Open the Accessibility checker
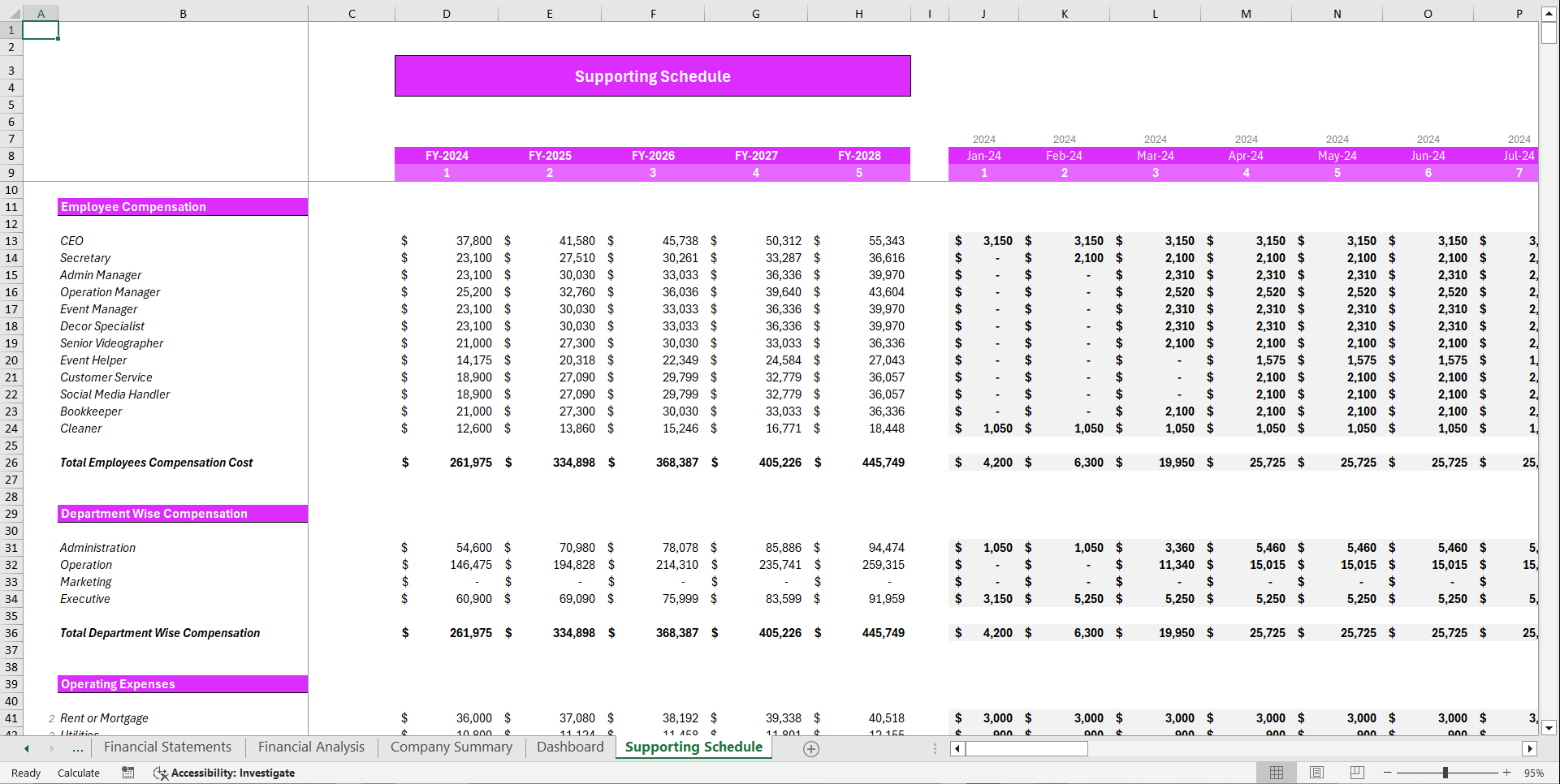The height and width of the screenshot is (784, 1560). pos(224,773)
